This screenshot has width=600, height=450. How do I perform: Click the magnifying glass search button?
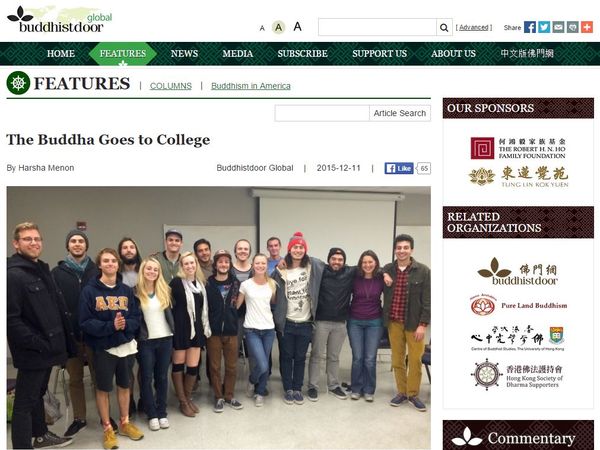coord(444,28)
